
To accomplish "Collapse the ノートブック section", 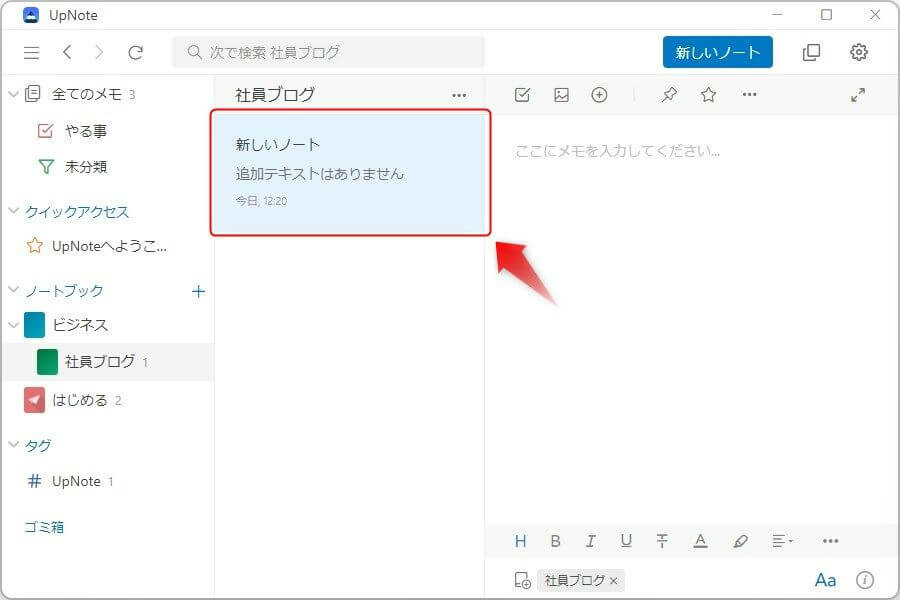I will (14, 290).
